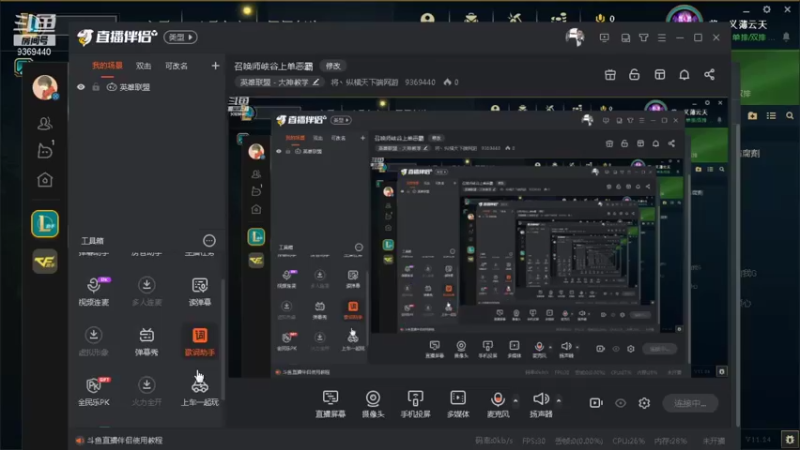Open the 虚拟形象 avatar tool
800x450 pixels.
pyautogui.click(x=93, y=341)
